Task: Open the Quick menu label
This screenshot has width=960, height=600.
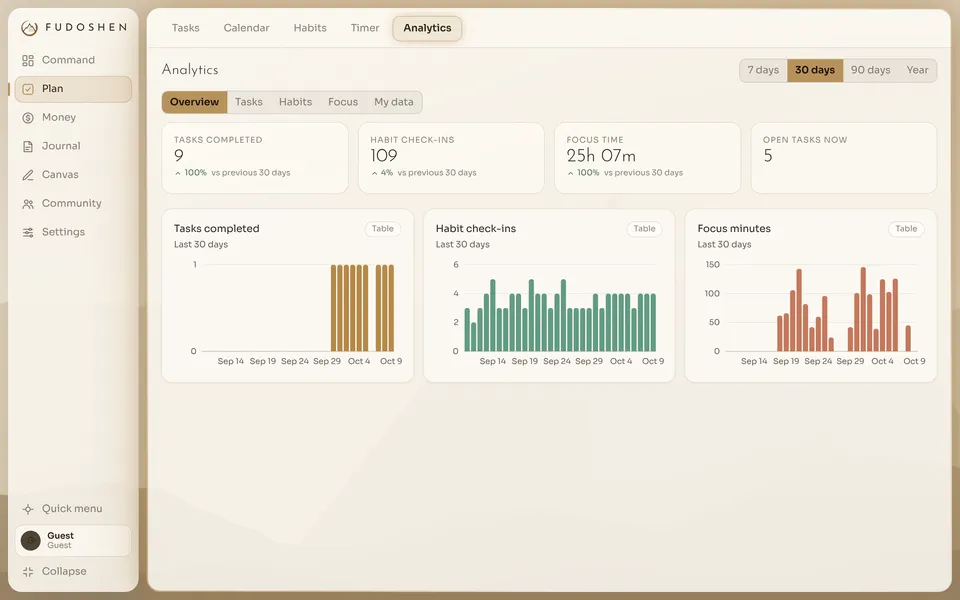Action: pos(72,509)
